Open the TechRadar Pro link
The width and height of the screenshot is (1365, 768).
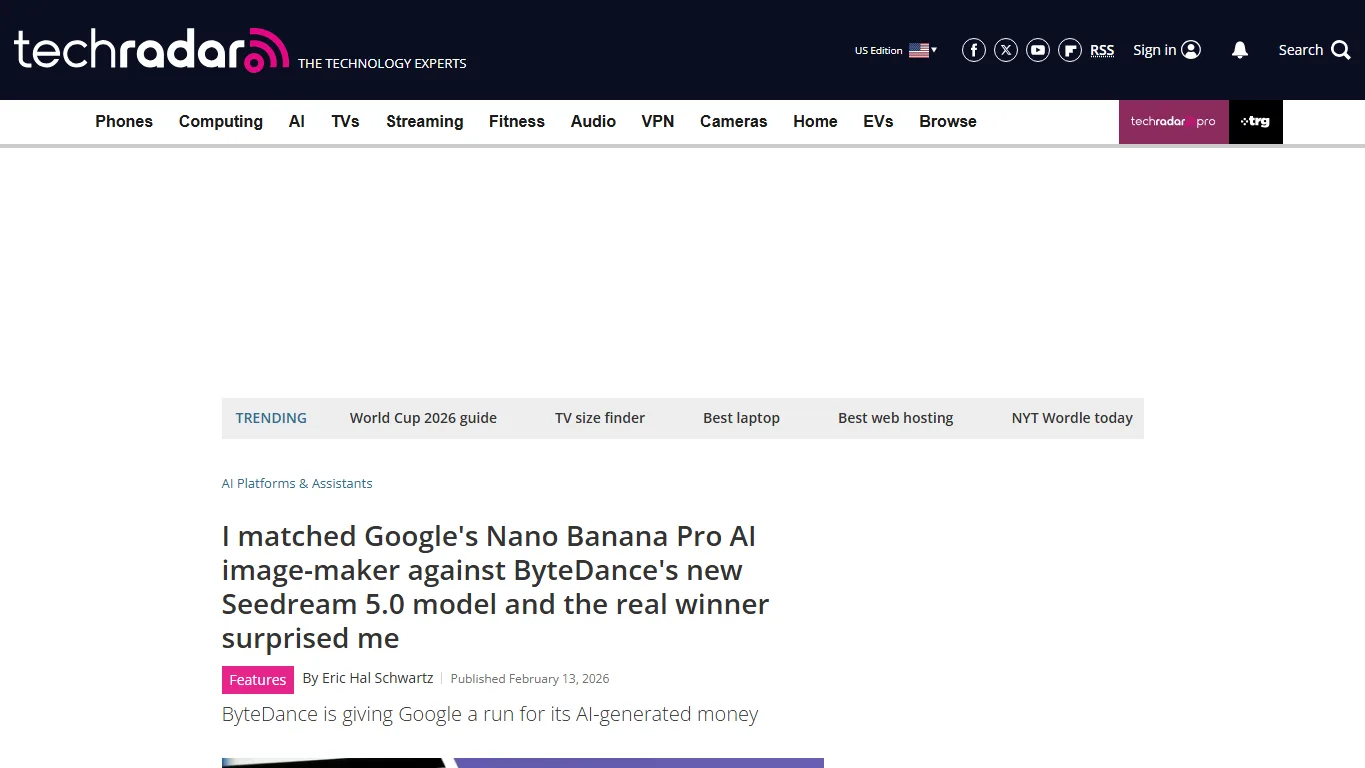1174,122
